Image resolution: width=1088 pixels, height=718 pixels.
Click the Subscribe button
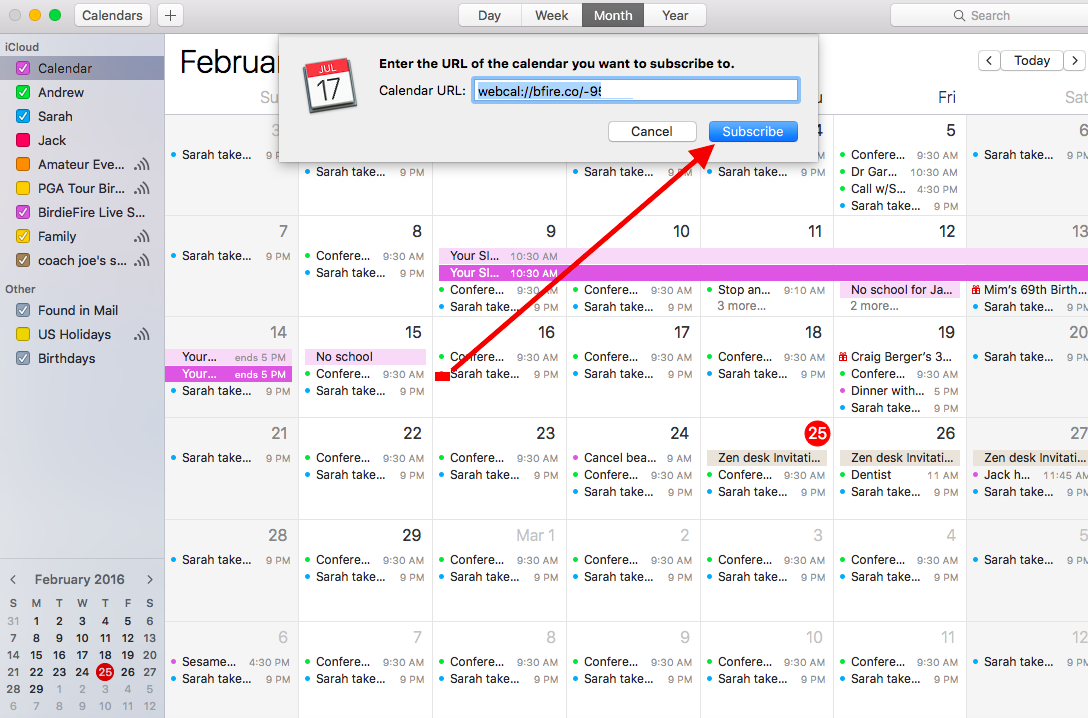[x=753, y=131]
